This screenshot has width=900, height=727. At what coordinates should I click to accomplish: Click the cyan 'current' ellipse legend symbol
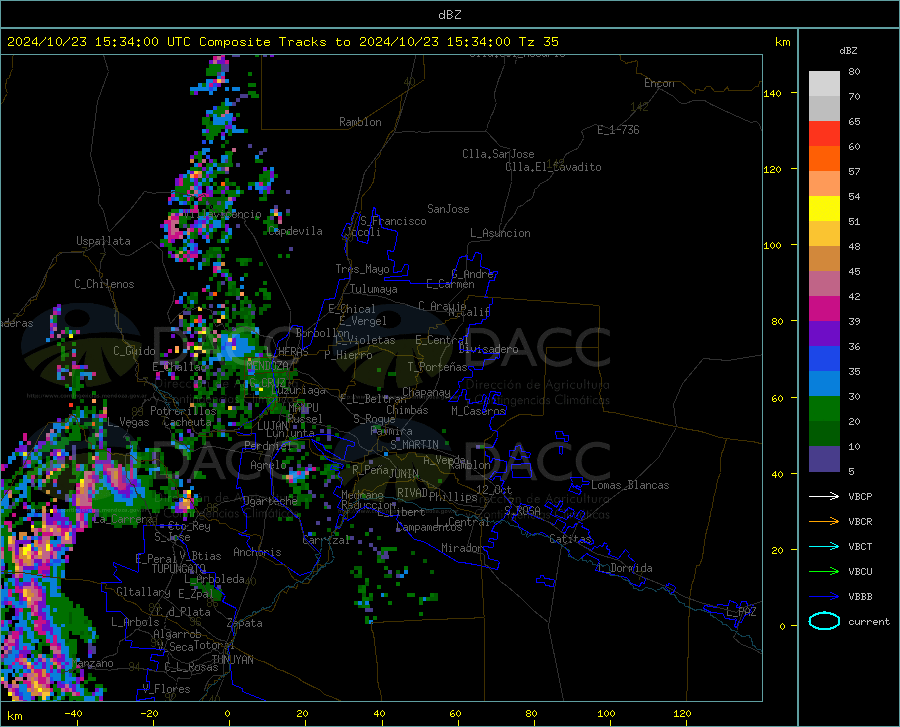[824, 621]
